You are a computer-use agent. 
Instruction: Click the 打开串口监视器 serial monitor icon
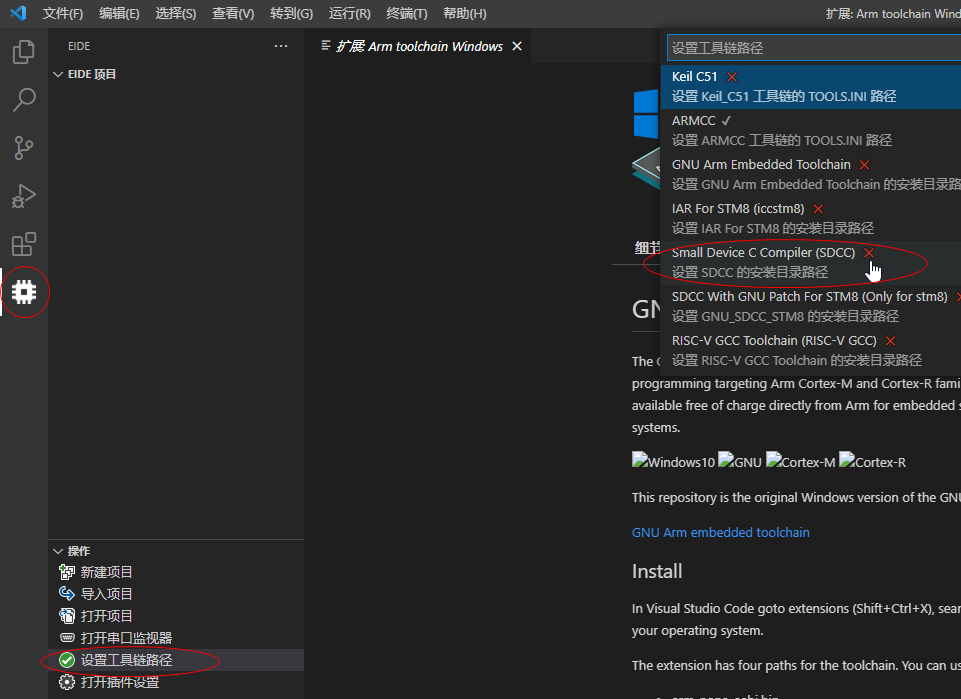tap(67, 637)
